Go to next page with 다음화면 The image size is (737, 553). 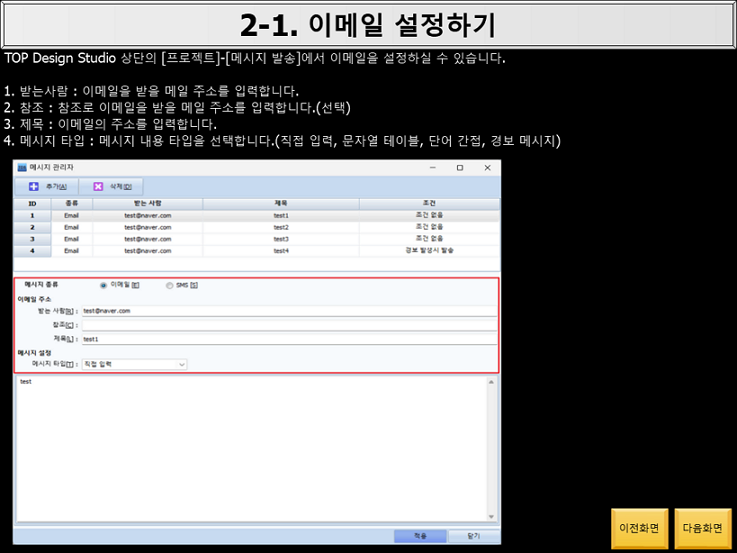pos(703,529)
